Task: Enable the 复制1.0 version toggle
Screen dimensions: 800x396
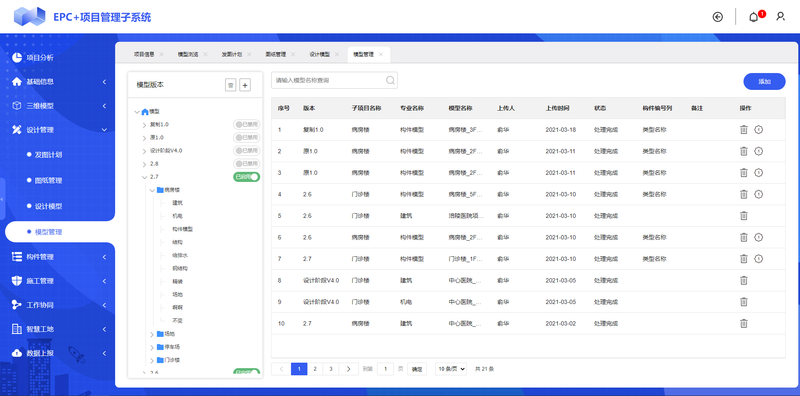Action: [246, 124]
